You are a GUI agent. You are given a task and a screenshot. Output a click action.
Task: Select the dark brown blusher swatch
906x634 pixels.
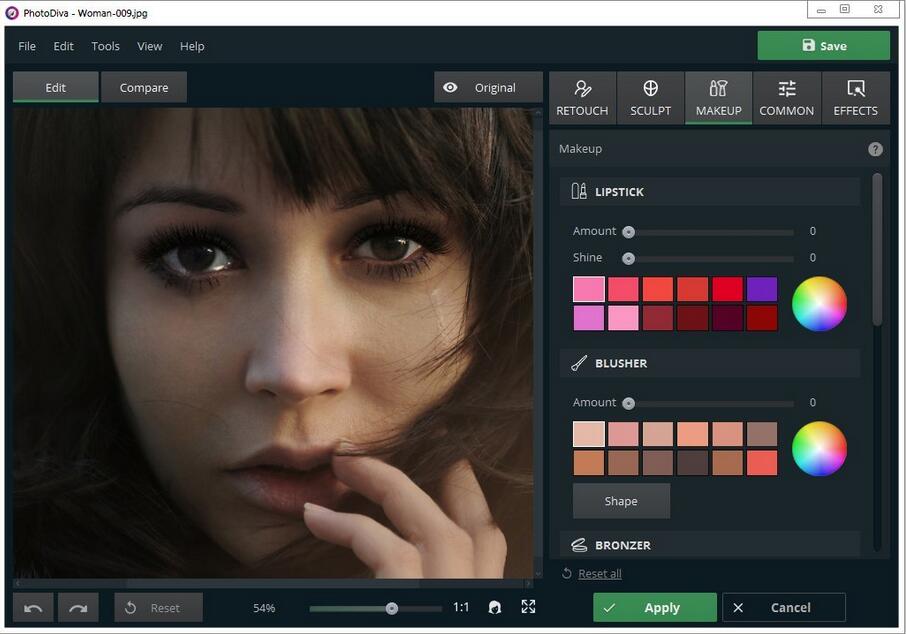693,463
